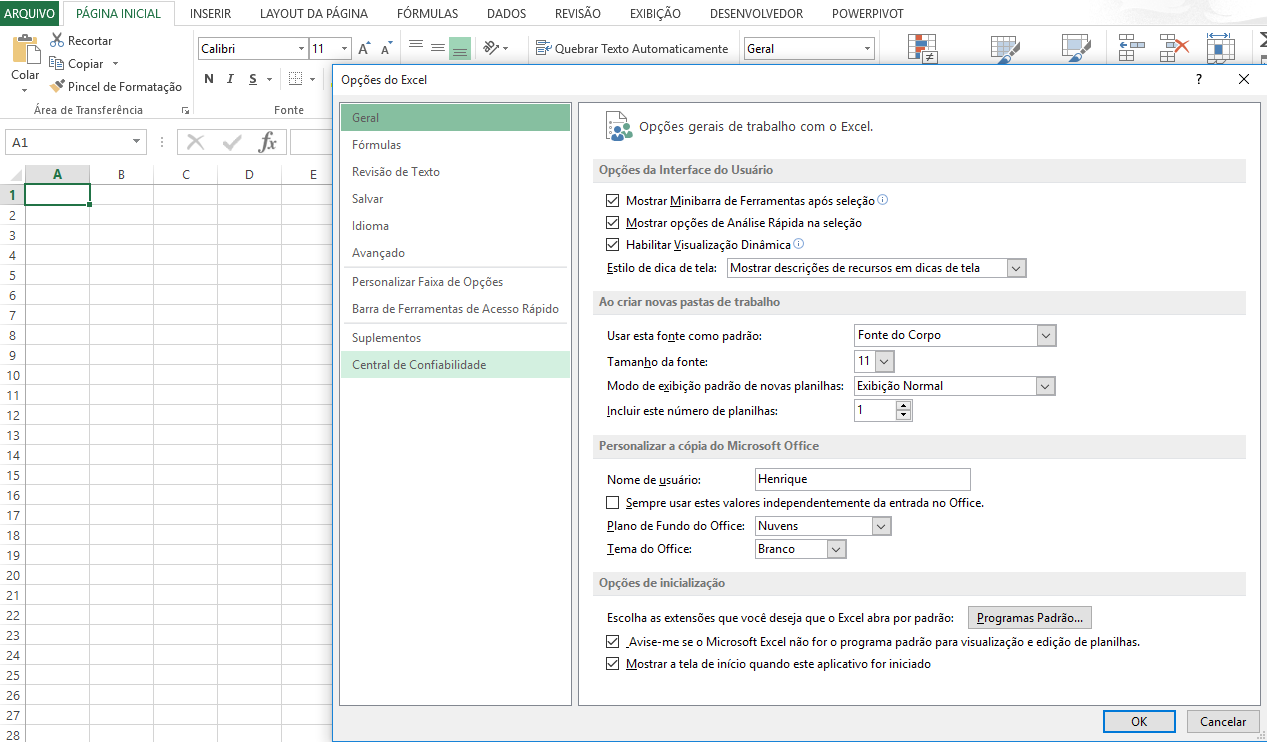Click the Delete cells icon
The width and height of the screenshot is (1267, 742).
tap(1174, 49)
